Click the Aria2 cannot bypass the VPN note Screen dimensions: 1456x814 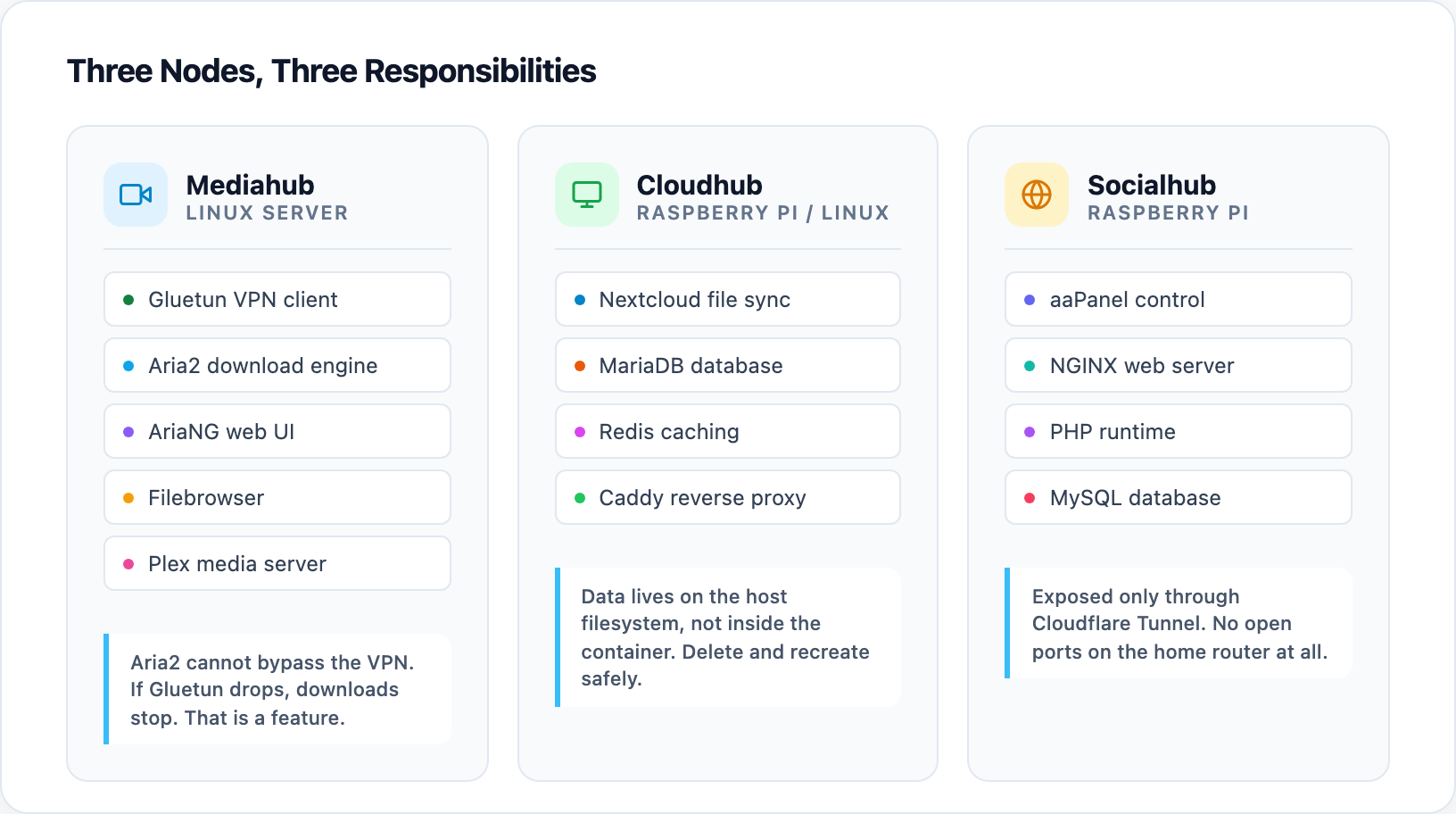[x=277, y=689]
